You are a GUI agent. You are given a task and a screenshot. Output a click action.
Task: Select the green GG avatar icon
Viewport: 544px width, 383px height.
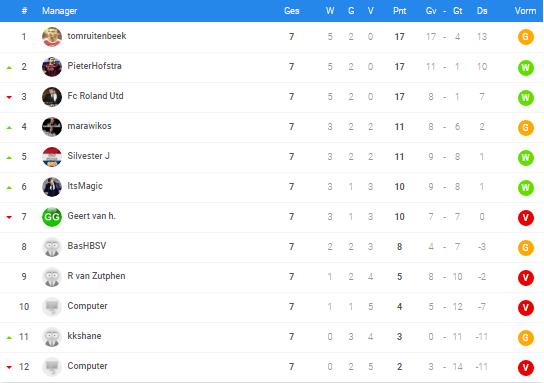(x=52, y=217)
